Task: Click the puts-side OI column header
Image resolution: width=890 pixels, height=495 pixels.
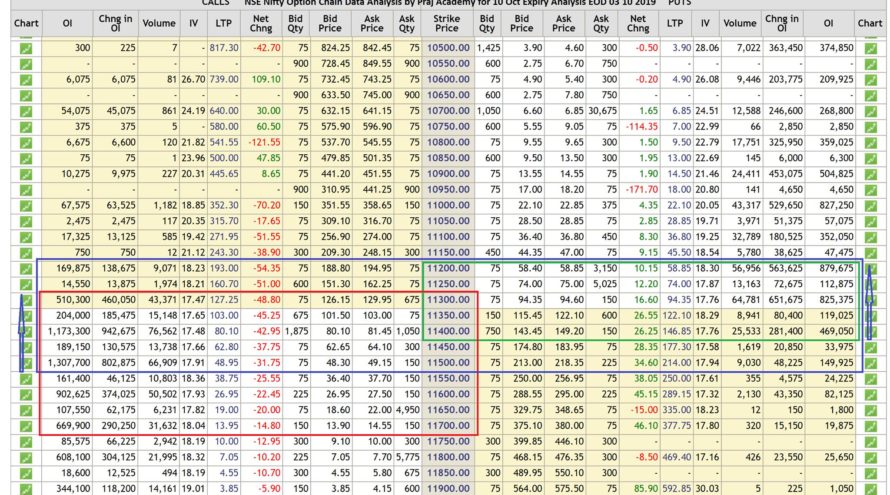Action: click(x=828, y=23)
